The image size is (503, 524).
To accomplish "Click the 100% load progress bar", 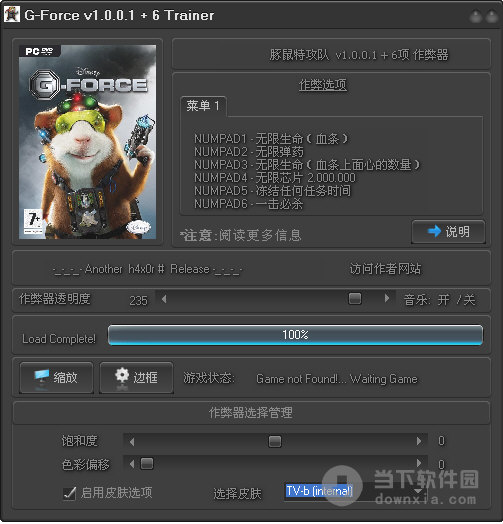I will (295, 335).
